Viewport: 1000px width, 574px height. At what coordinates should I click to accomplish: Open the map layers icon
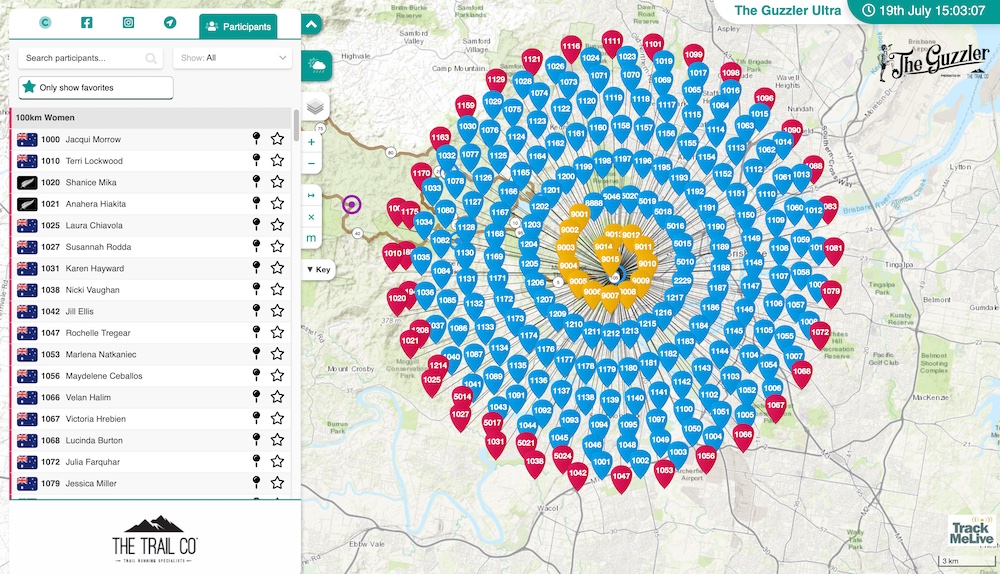315,106
